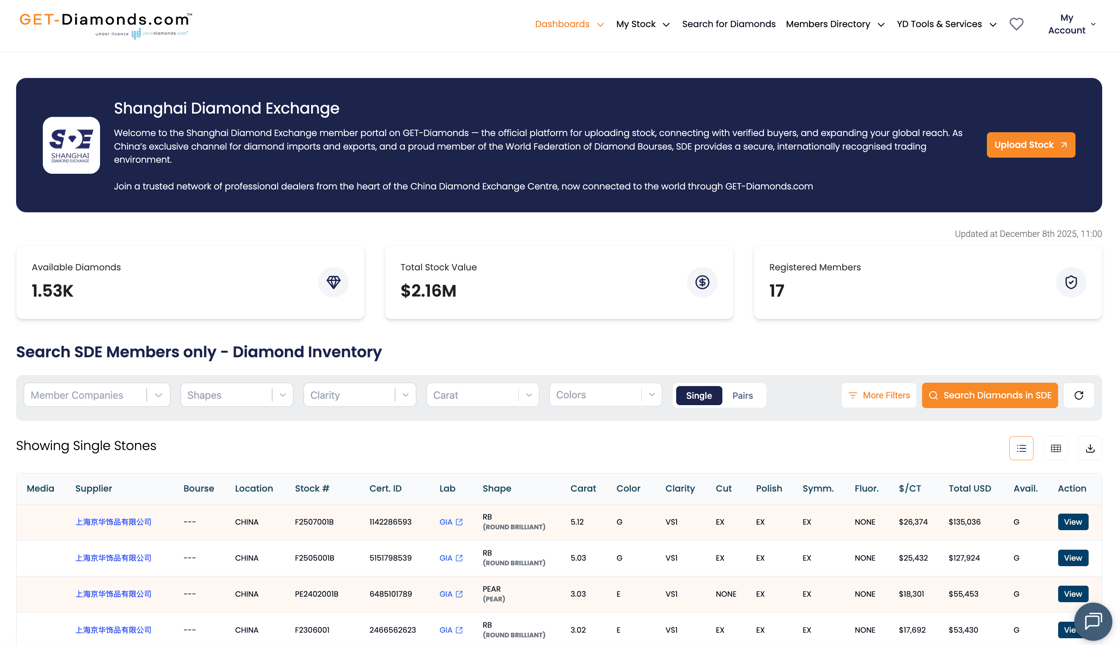Select the Single stones toggle
1120x645 pixels.
pyautogui.click(x=698, y=395)
